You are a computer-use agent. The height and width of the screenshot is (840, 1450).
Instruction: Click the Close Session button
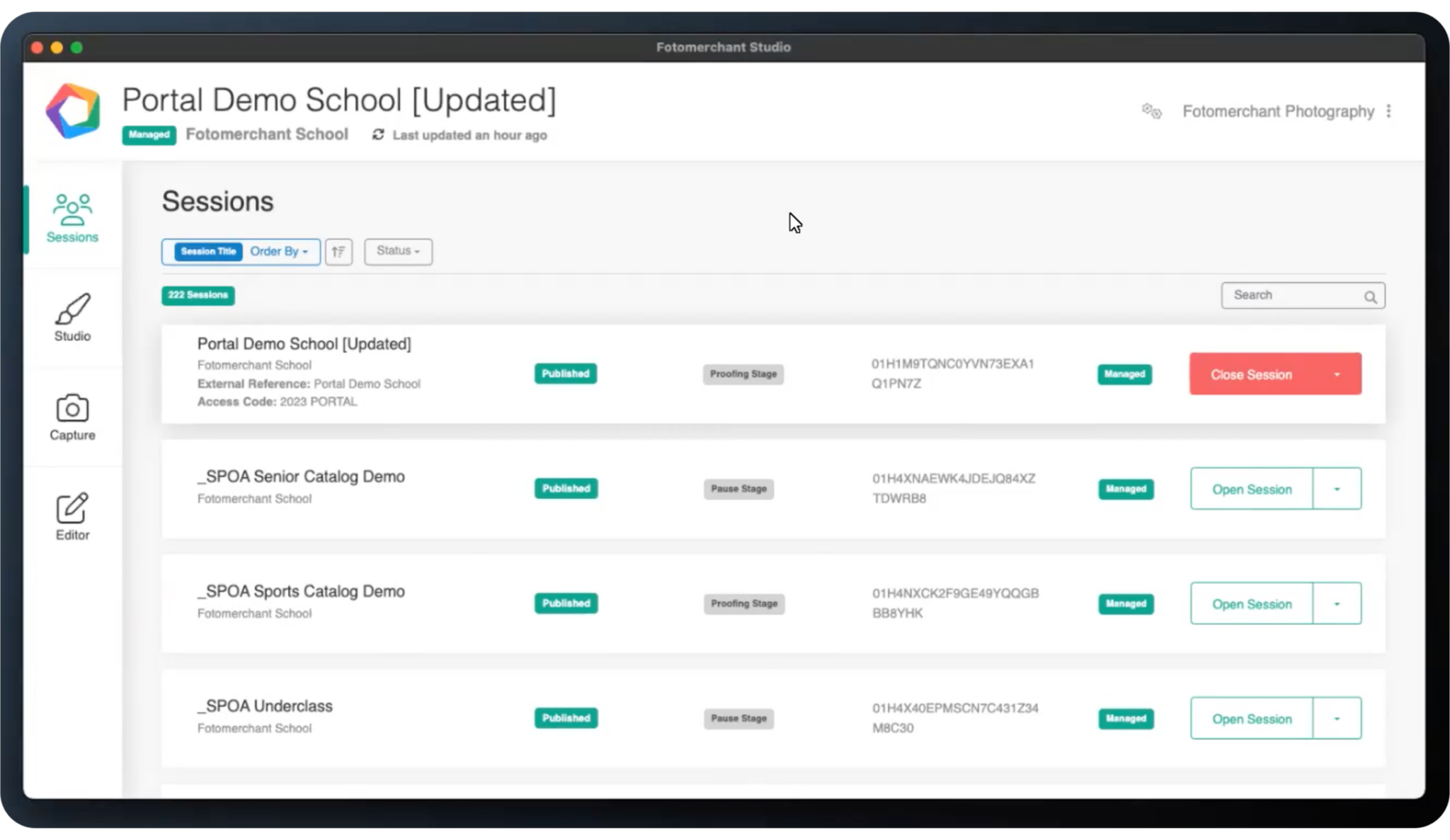pyautogui.click(x=1251, y=374)
